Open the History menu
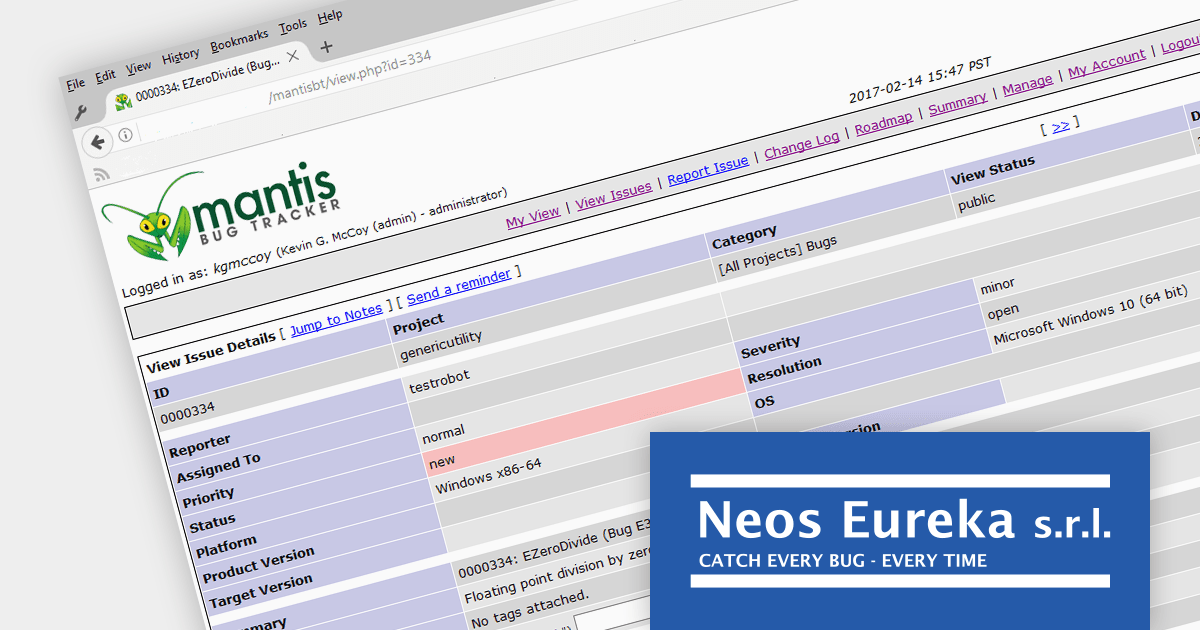Viewport: 1200px width, 630px height. pos(180,55)
